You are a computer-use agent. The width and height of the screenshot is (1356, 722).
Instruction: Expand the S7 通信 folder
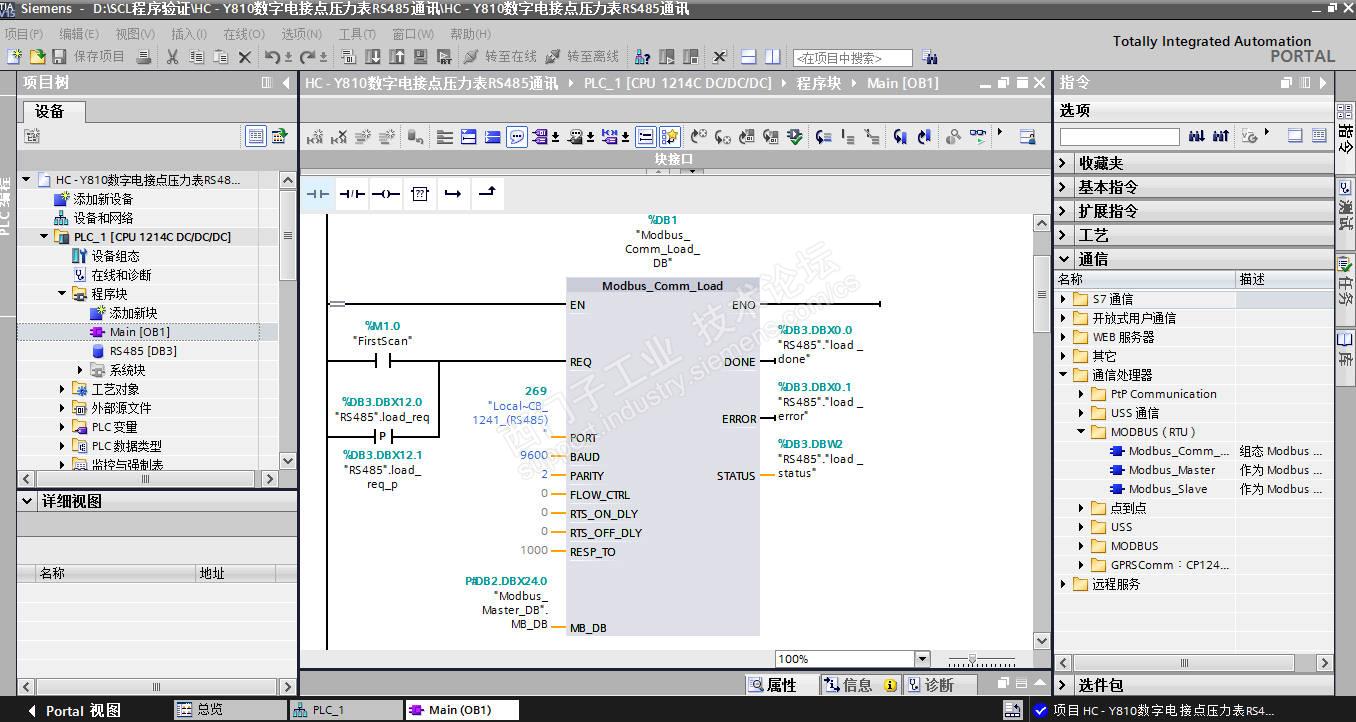1064,299
